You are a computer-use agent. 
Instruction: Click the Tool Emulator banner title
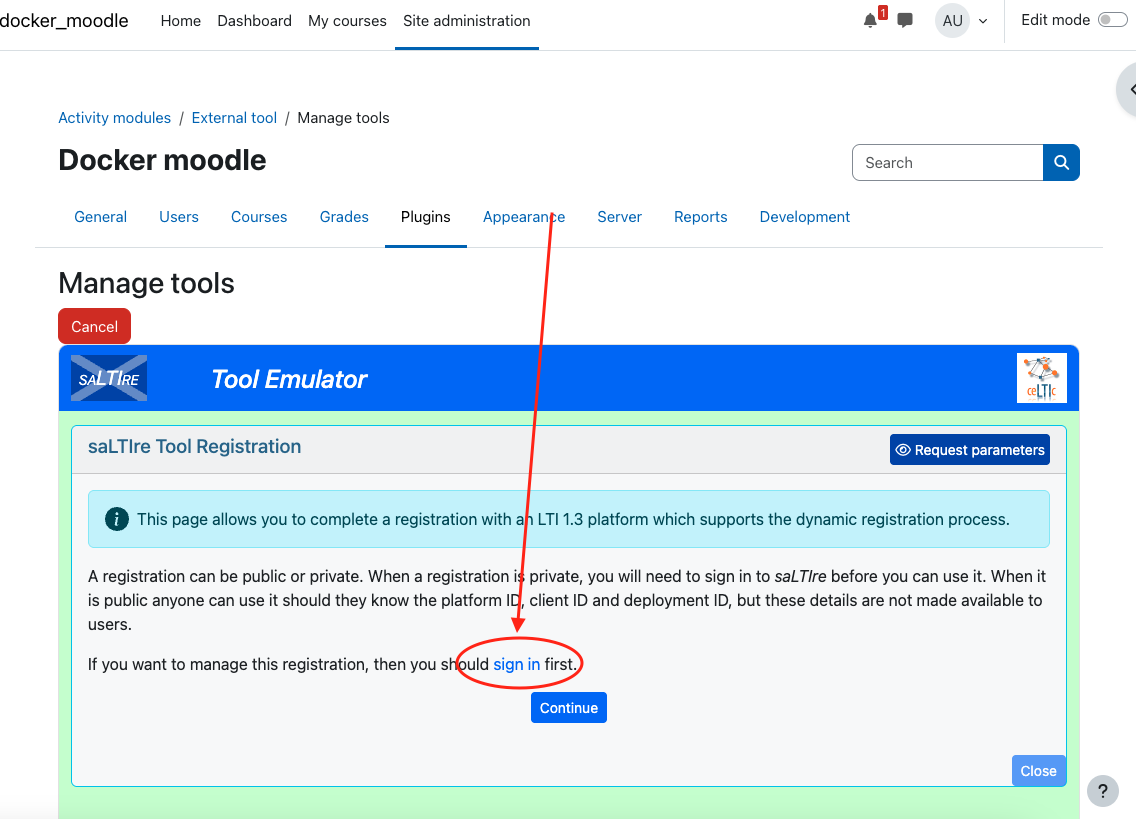289,379
